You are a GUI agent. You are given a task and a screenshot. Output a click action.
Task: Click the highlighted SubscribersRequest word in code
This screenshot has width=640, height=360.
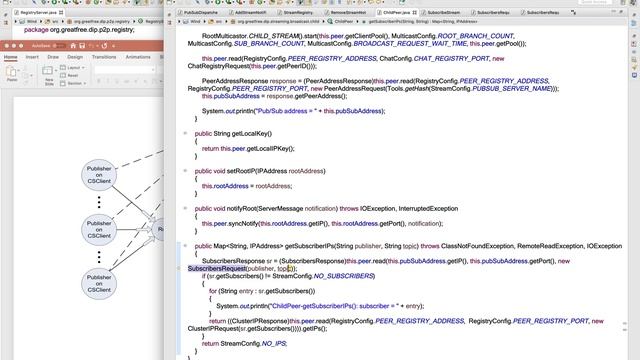tap(217, 269)
